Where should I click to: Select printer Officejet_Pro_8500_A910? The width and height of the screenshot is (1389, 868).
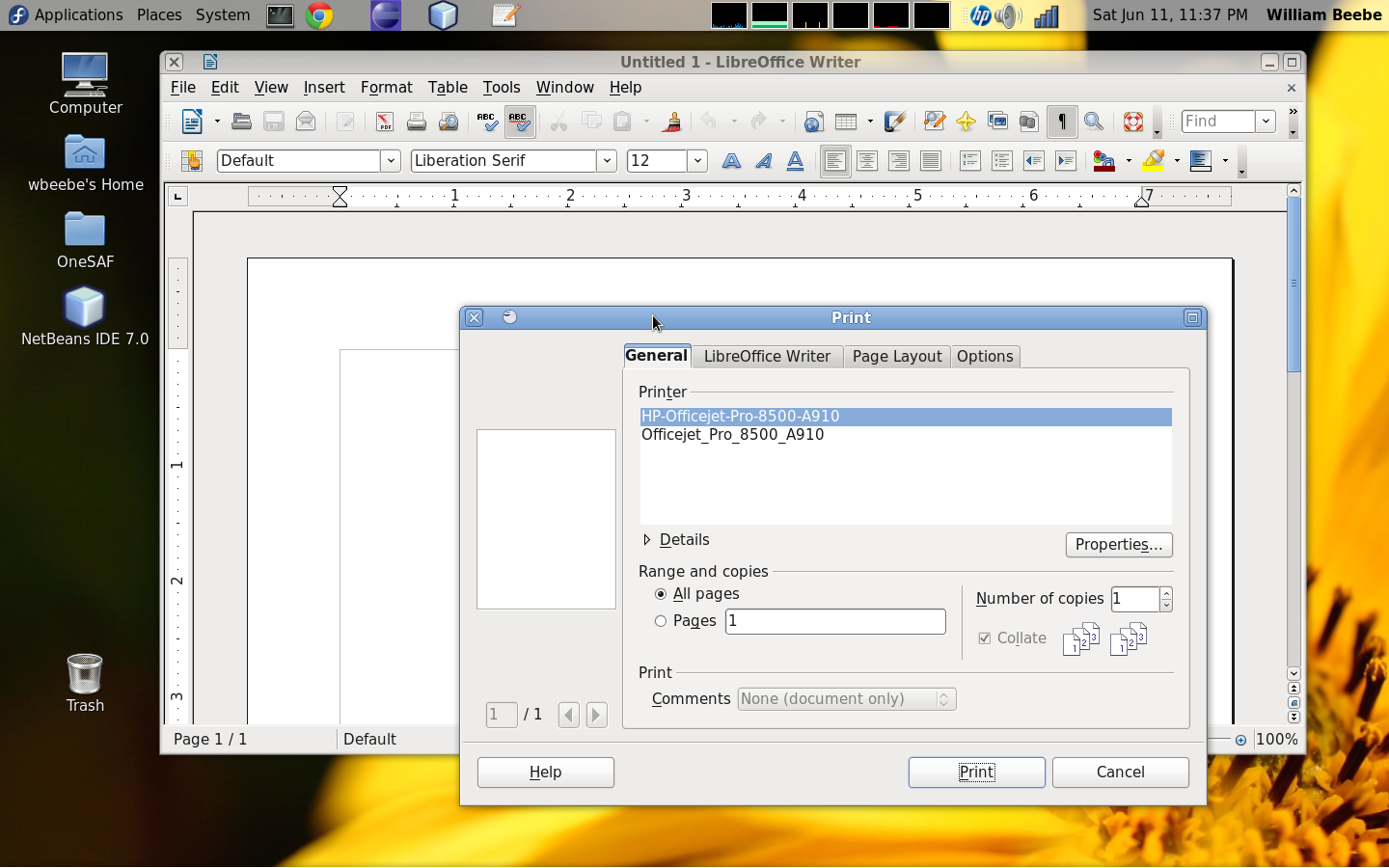906,435
